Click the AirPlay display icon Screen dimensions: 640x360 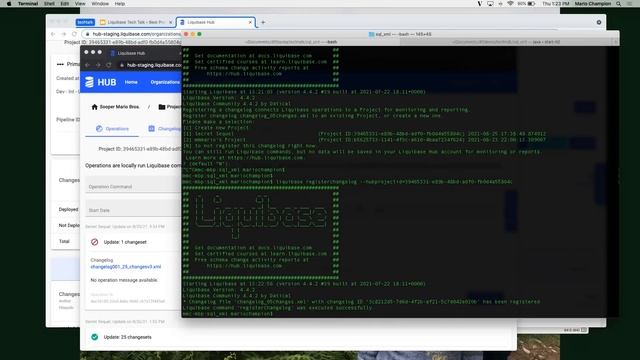point(490,4)
